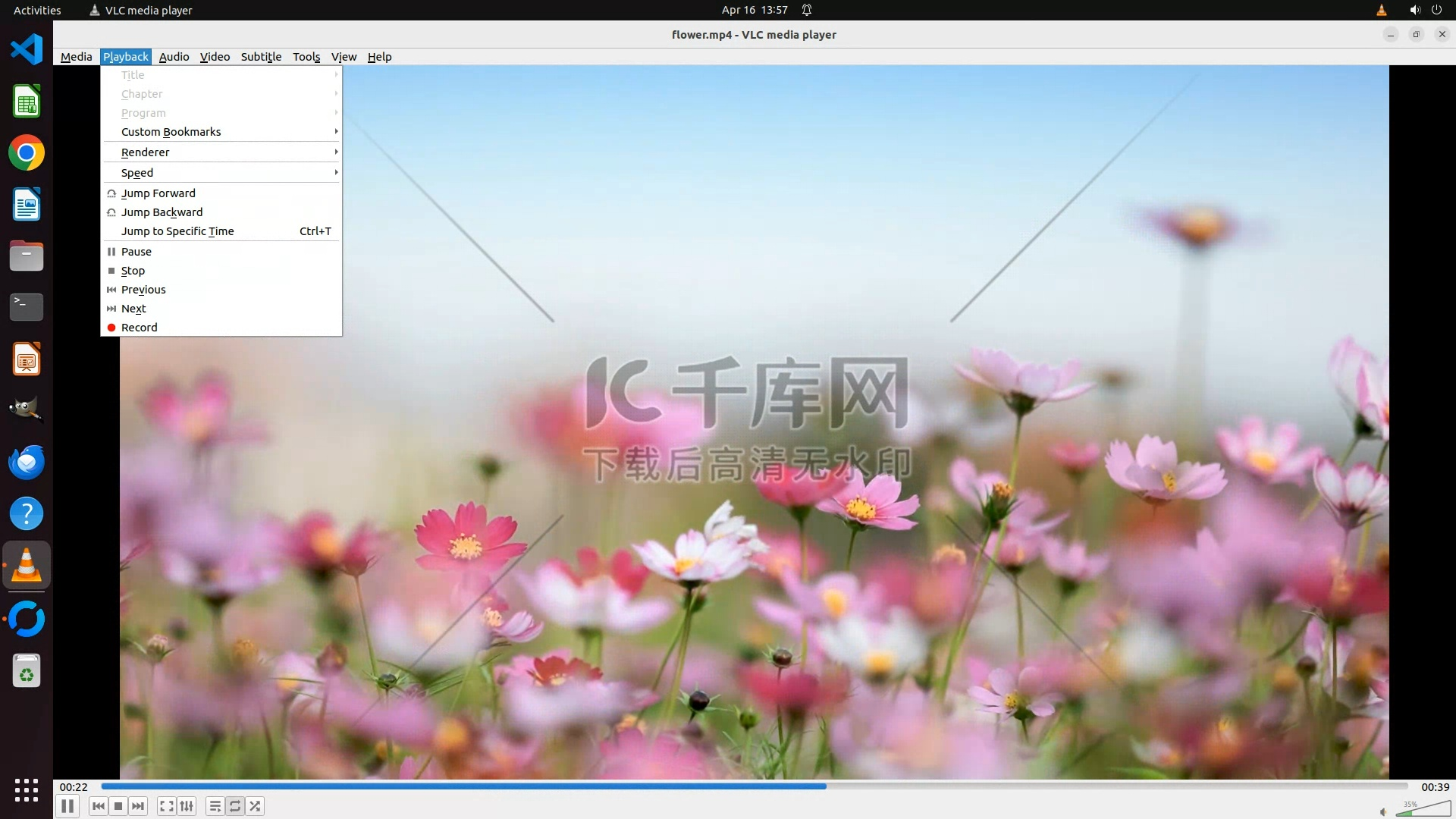Image resolution: width=1456 pixels, height=819 pixels.
Task: Open Thunderbird from the dock
Action: tap(27, 462)
